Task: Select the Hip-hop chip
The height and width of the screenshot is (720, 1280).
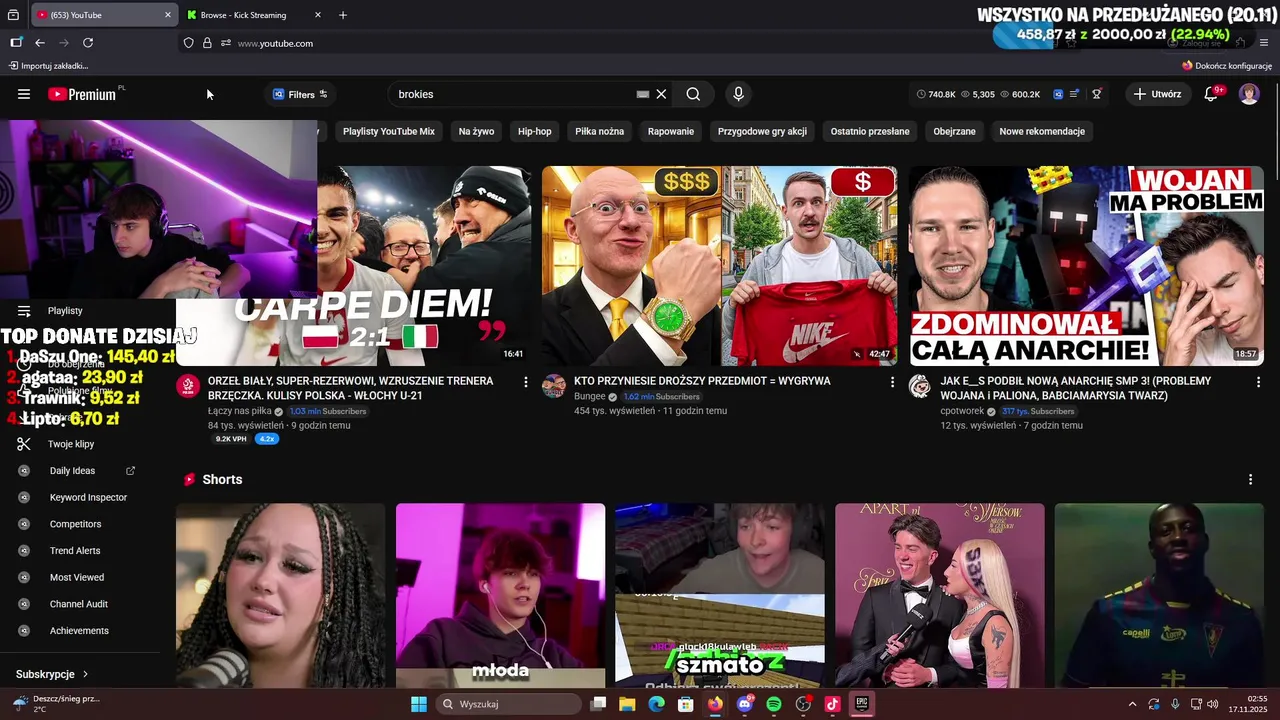Action: coord(534,131)
